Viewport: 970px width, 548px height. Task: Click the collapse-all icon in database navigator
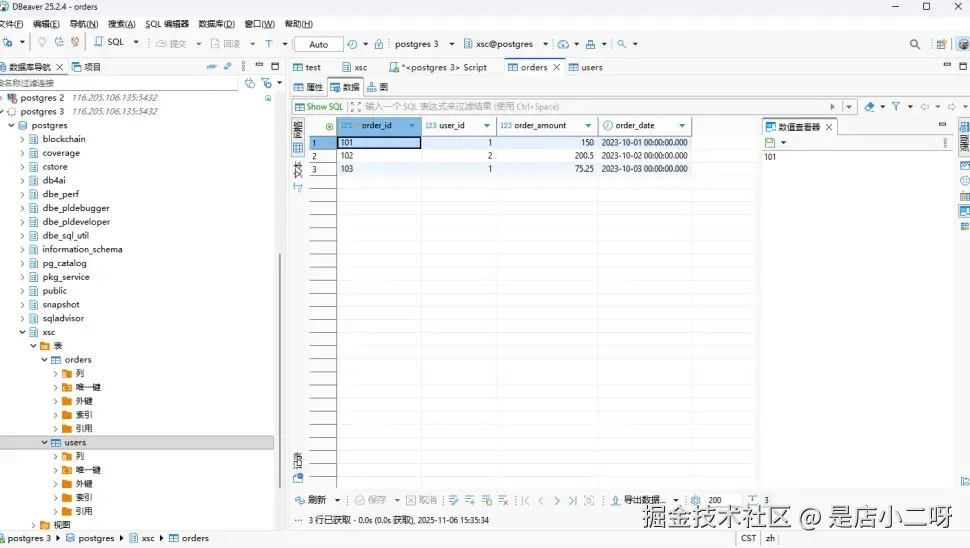point(212,66)
